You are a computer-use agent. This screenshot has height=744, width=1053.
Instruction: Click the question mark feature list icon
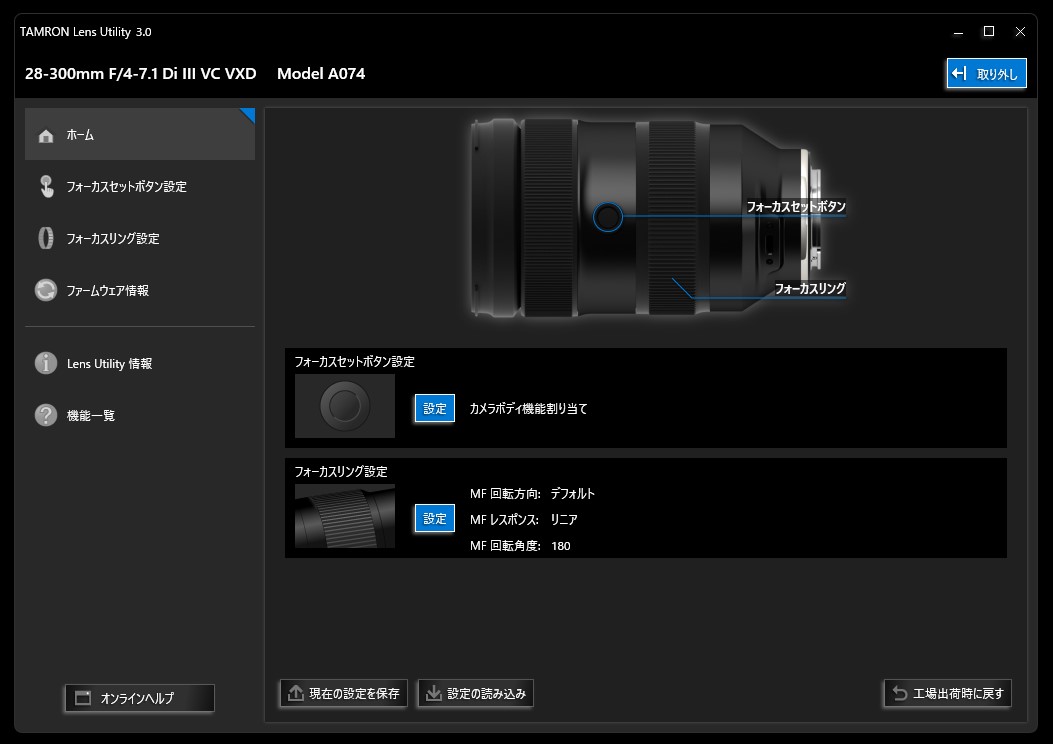[46, 416]
